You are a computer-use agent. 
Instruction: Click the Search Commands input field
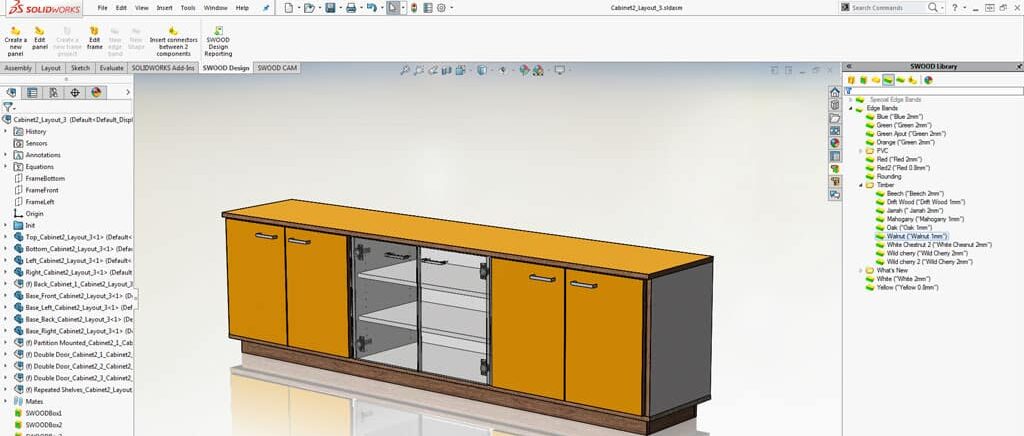pyautogui.click(x=888, y=8)
